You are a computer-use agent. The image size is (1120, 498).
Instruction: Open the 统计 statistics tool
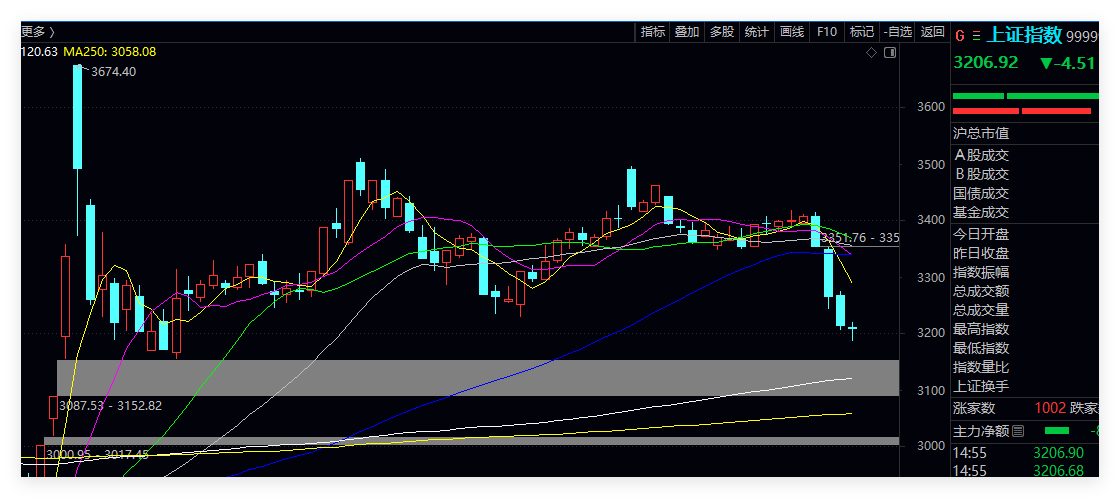tap(757, 32)
